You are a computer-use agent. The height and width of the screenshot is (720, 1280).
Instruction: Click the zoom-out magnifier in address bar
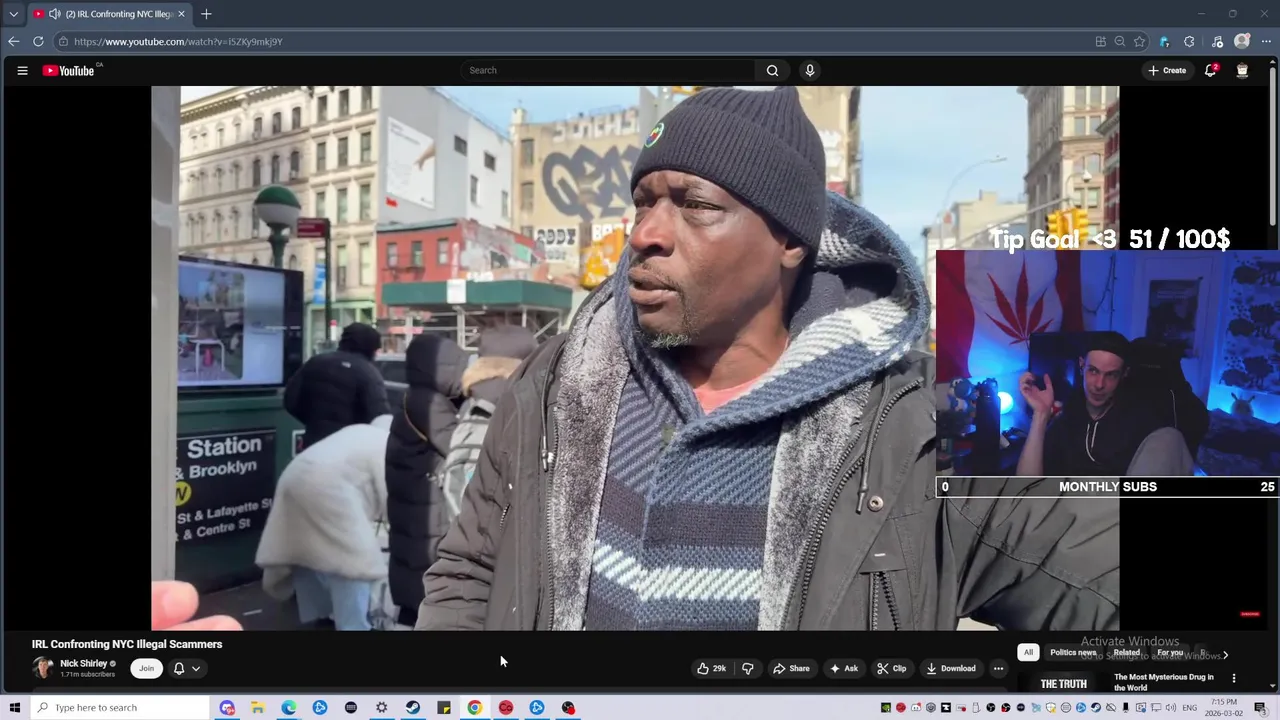[1120, 41]
